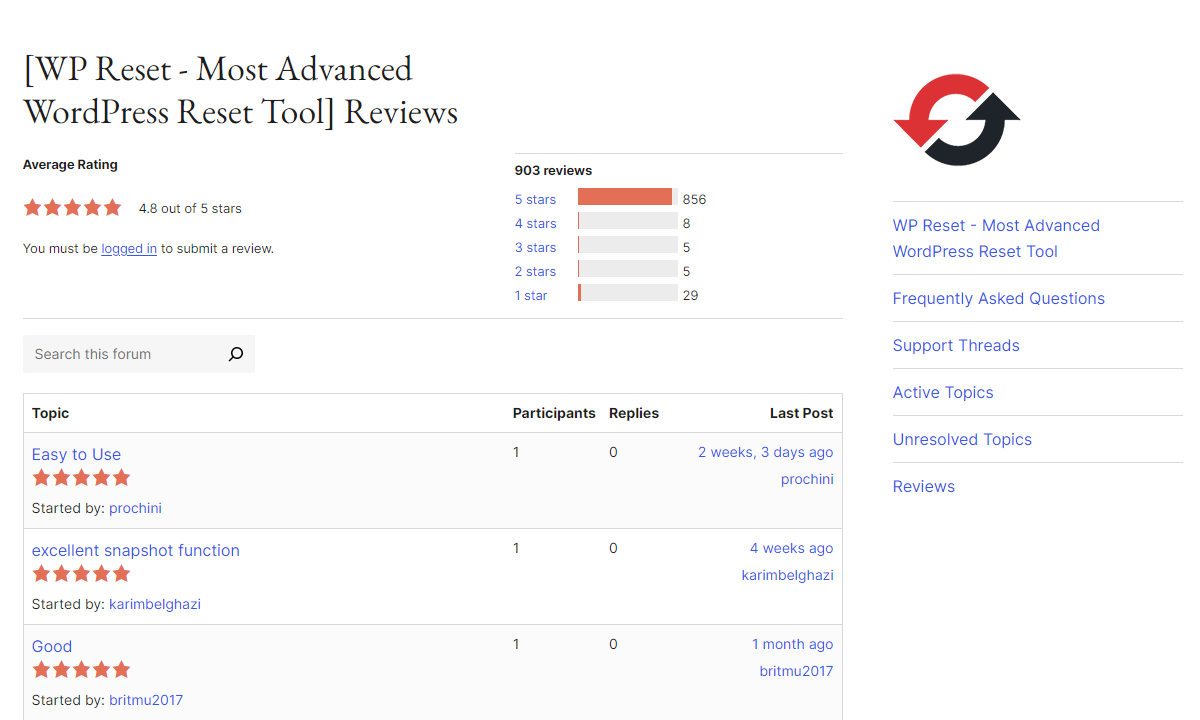
Task: Click the search magnifier icon
Action: point(236,354)
